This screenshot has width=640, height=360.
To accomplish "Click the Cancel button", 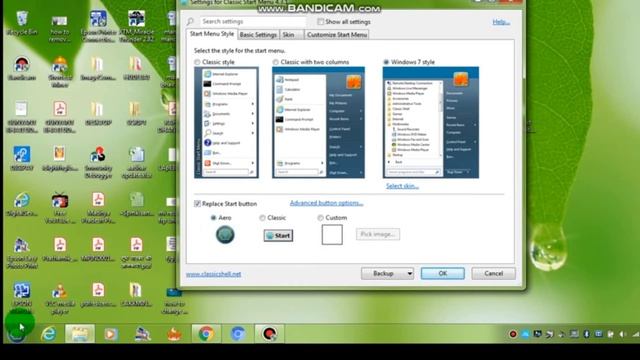I will pos(493,273).
